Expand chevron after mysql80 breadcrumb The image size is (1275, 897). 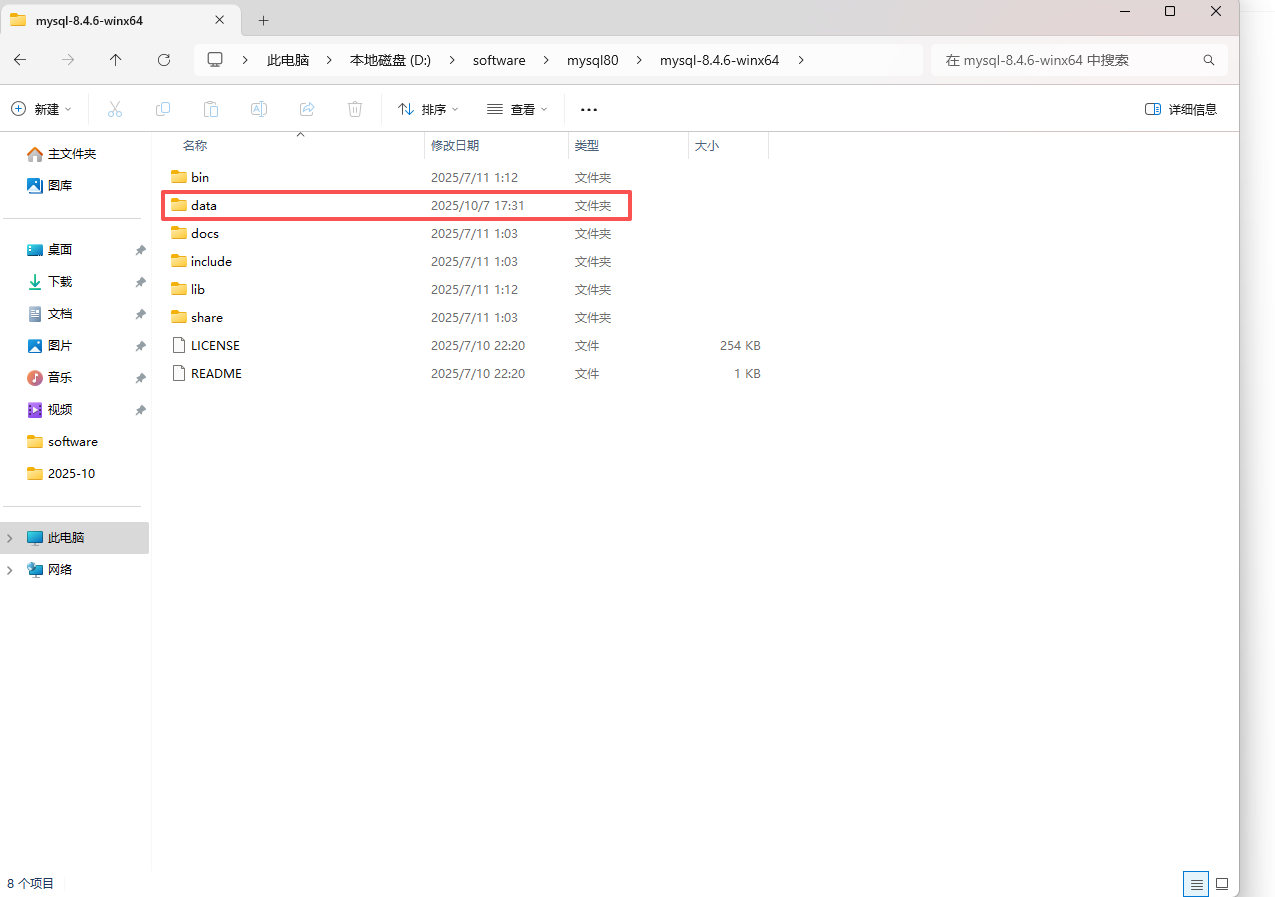tap(639, 60)
